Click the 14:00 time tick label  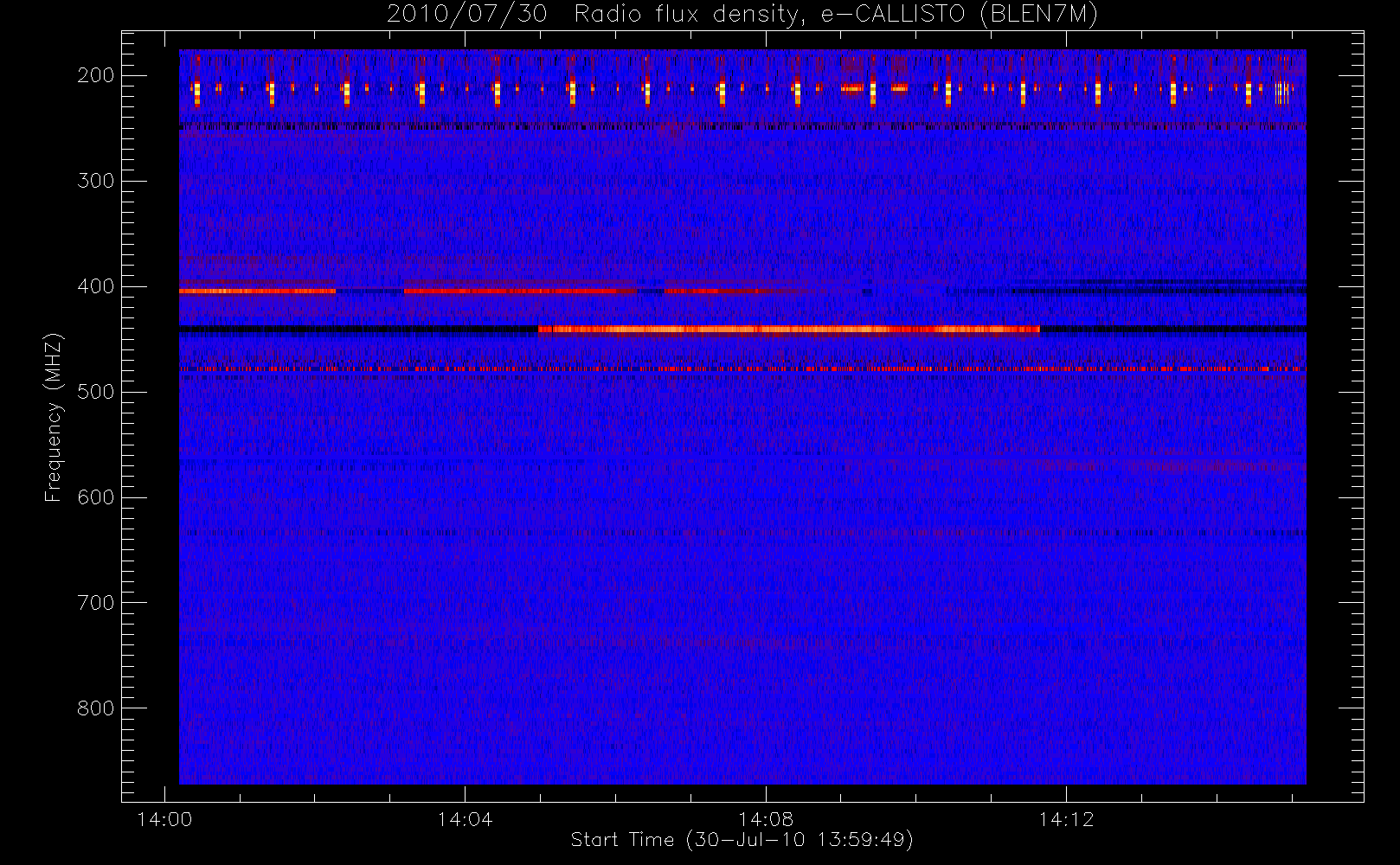click(164, 819)
